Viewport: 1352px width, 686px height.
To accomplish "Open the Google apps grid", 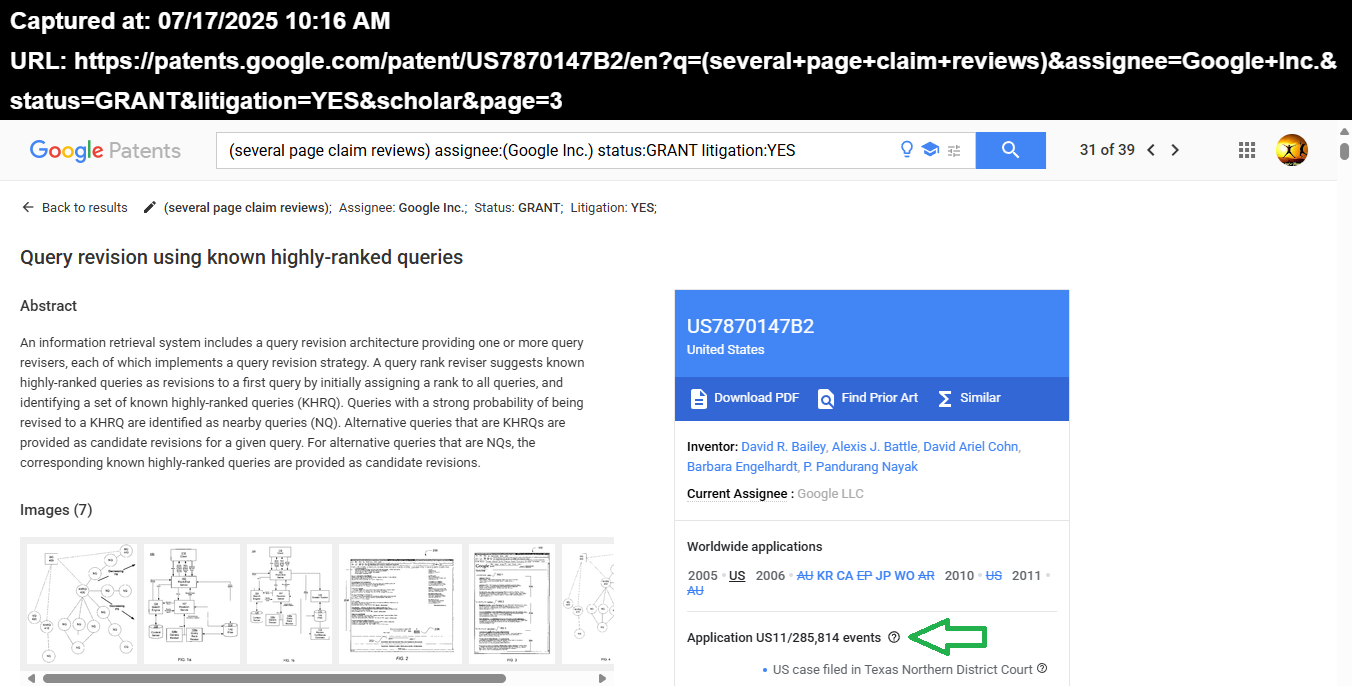I will click(x=1247, y=150).
